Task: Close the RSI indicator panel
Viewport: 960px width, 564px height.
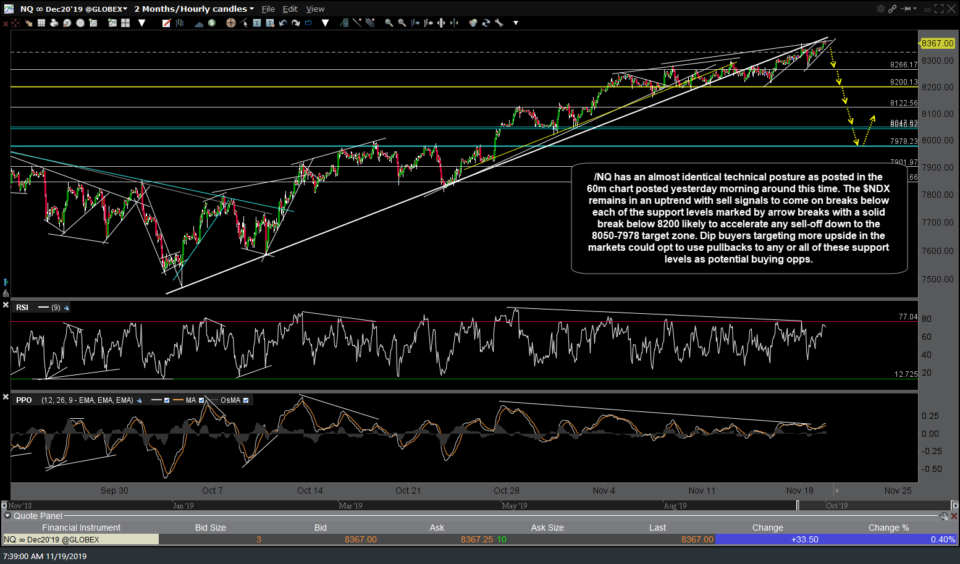Action: (6, 304)
